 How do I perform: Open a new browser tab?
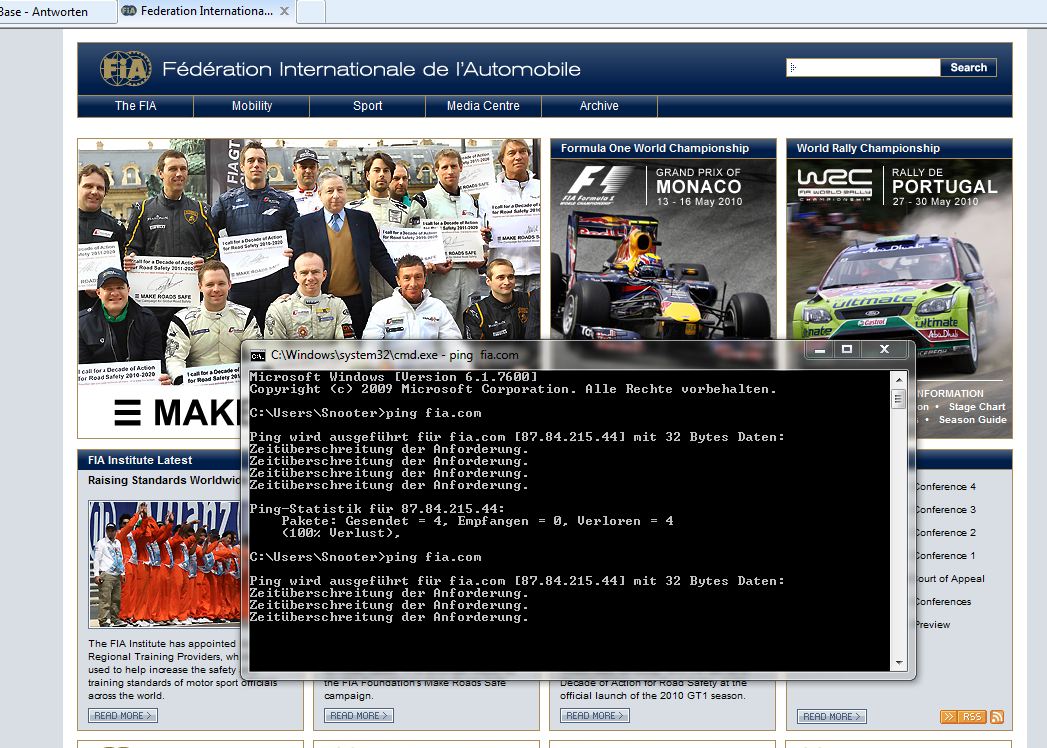coord(310,11)
